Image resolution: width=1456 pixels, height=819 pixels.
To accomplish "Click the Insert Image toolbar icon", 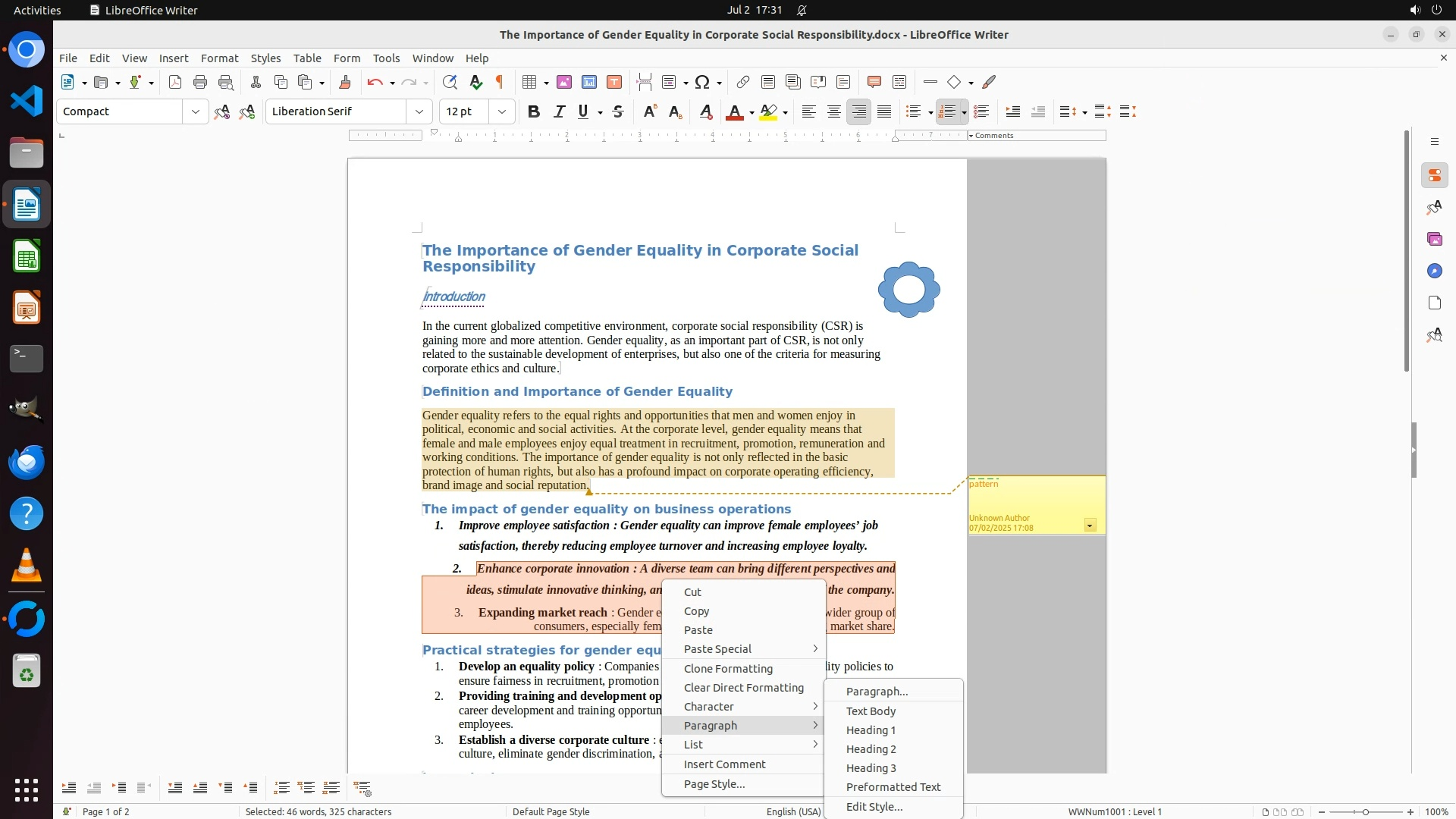I will (x=564, y=83).
